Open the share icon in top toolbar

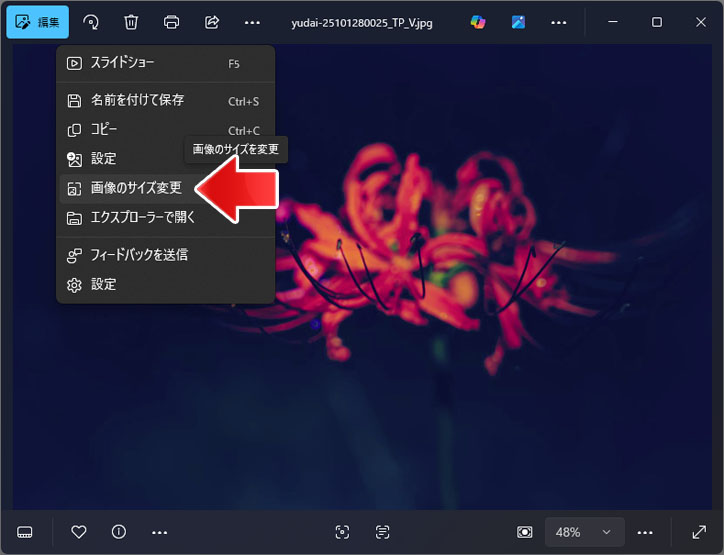211,22
